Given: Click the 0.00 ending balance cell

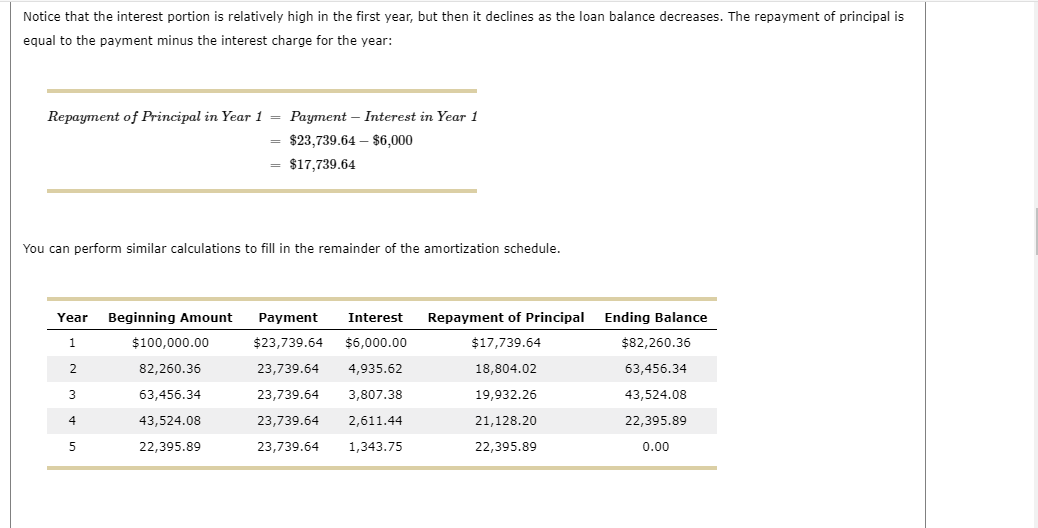Looking at the screenshot, I should coord(656,447).
